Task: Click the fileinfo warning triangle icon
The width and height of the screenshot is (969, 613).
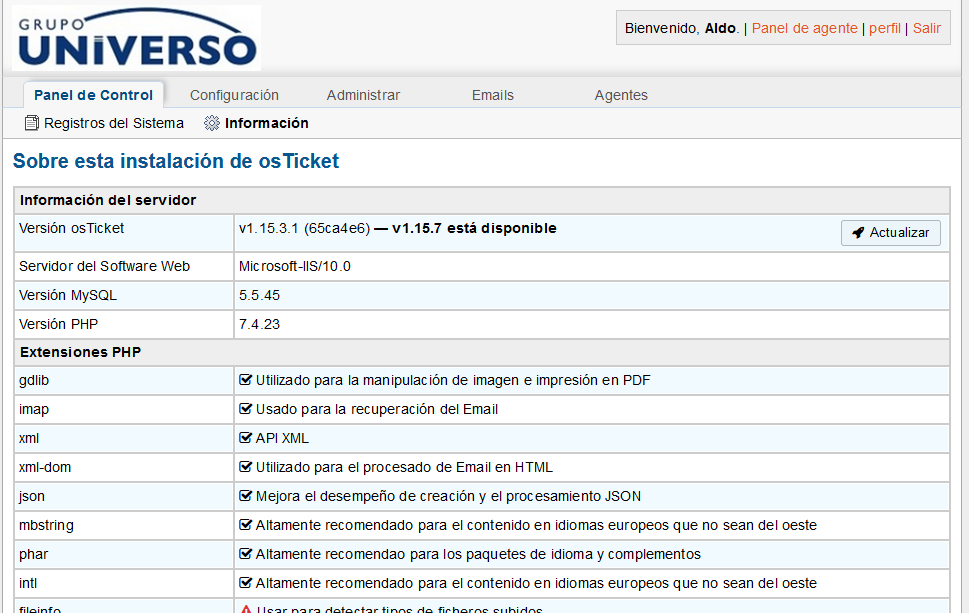Action: 245,610
